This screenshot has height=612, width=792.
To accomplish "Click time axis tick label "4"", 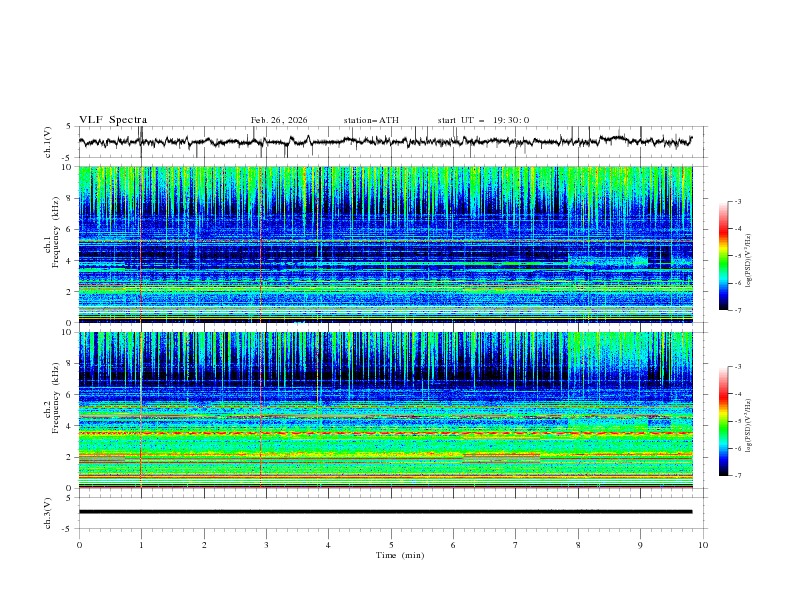I will tap(328, 545).
